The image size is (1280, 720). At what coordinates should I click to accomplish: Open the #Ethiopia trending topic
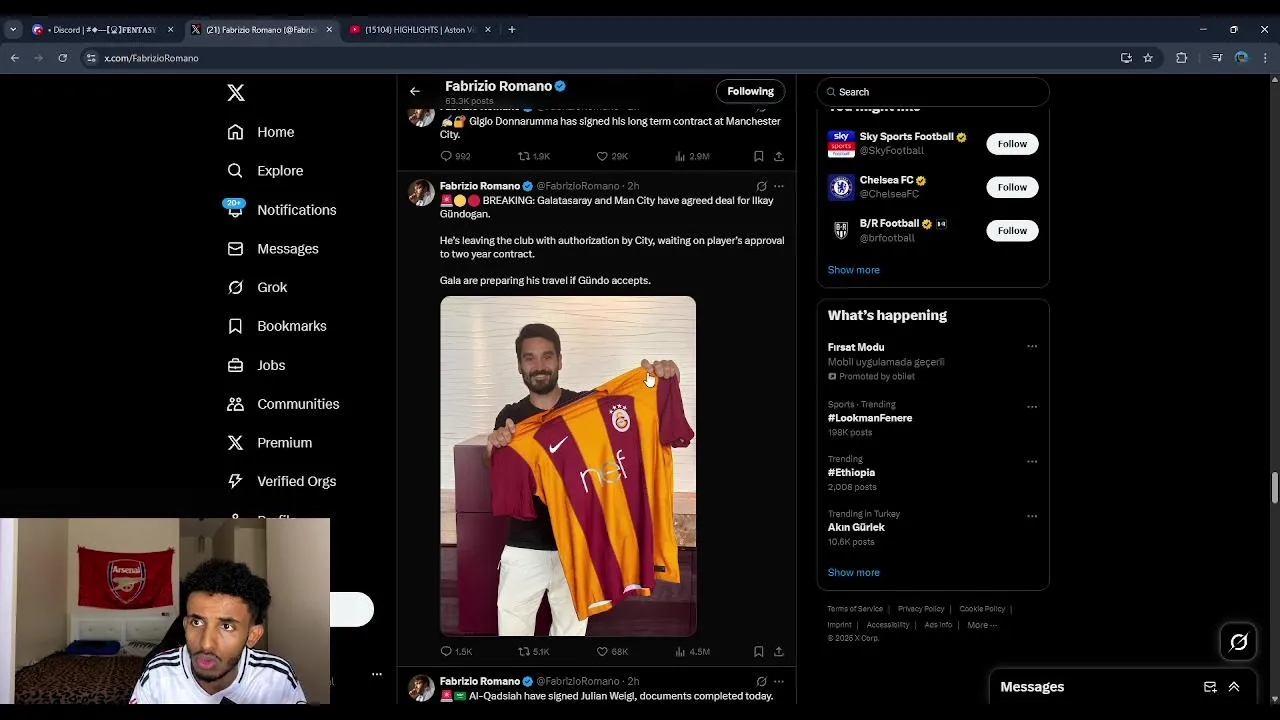(x=851, y=473)
